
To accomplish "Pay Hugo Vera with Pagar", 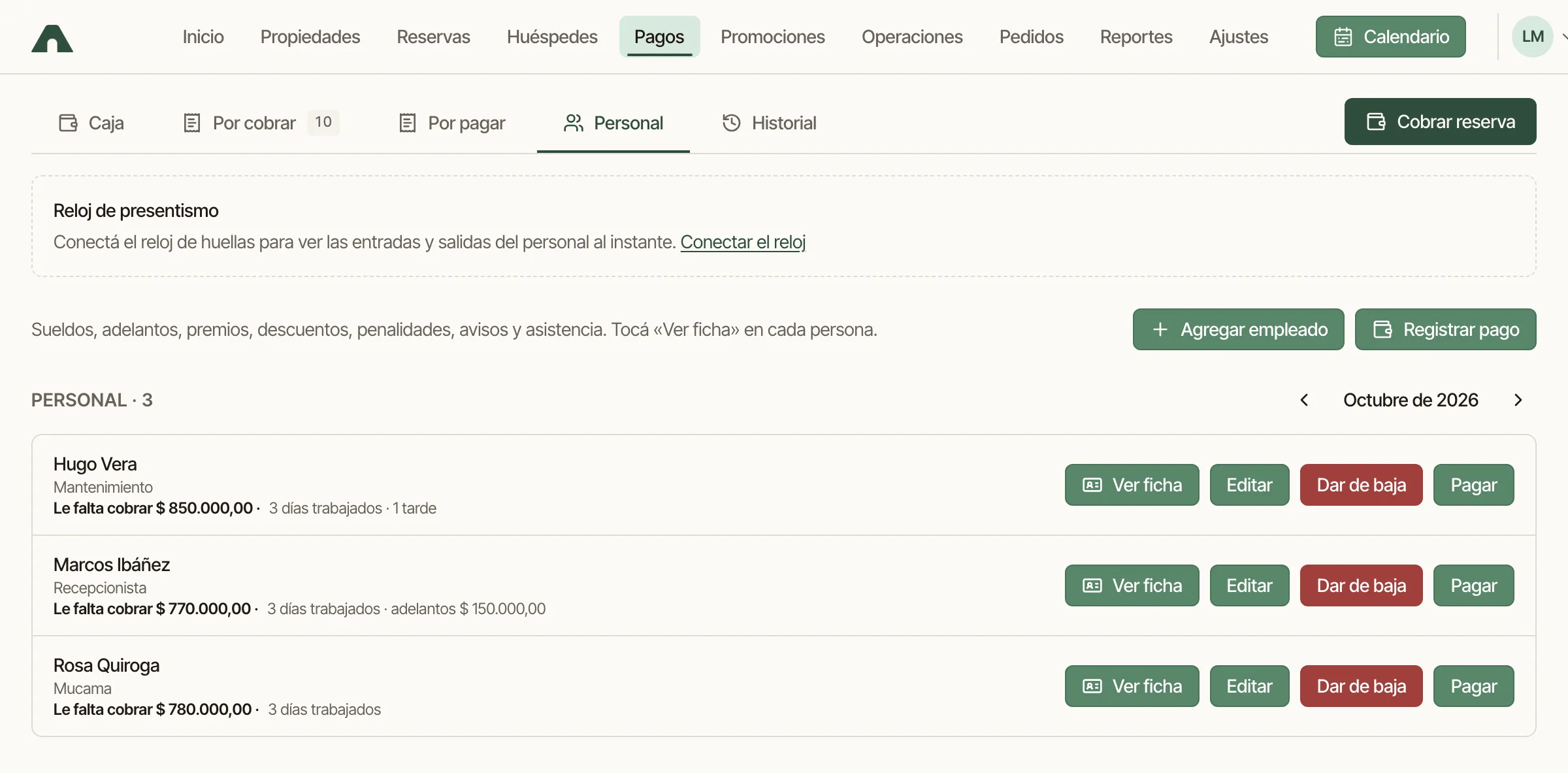I will [1473, 485].
